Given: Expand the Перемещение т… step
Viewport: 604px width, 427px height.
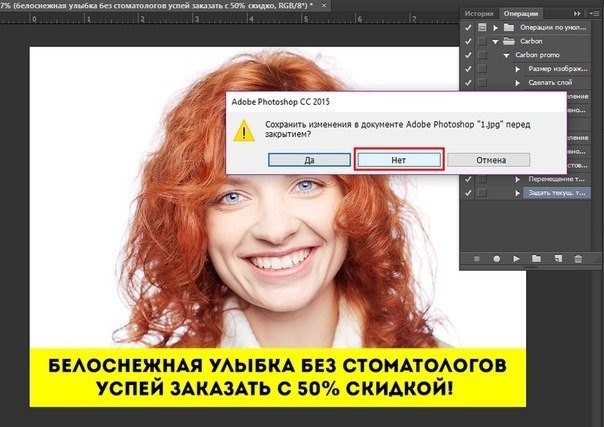Looking at the screenshot, I should [517, 179].
